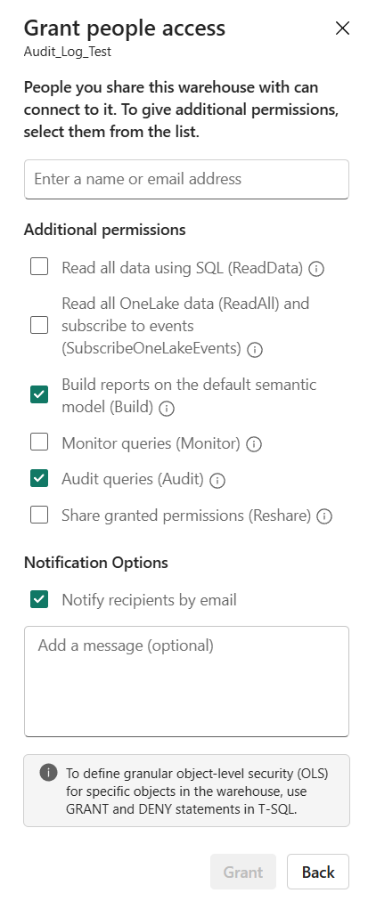The width and height of the screenshot is (368, 909).
Task: Tick Share granted permissions (Reshare) checkbox
Action: [x=39, y=515]
